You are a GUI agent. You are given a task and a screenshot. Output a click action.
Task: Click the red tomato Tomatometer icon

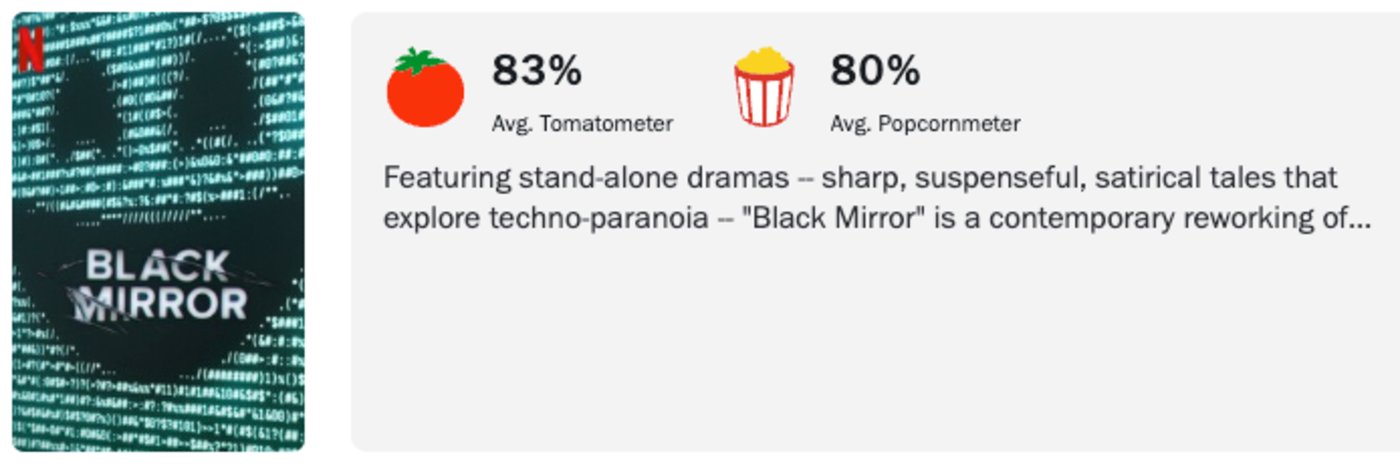pos(425,87)
